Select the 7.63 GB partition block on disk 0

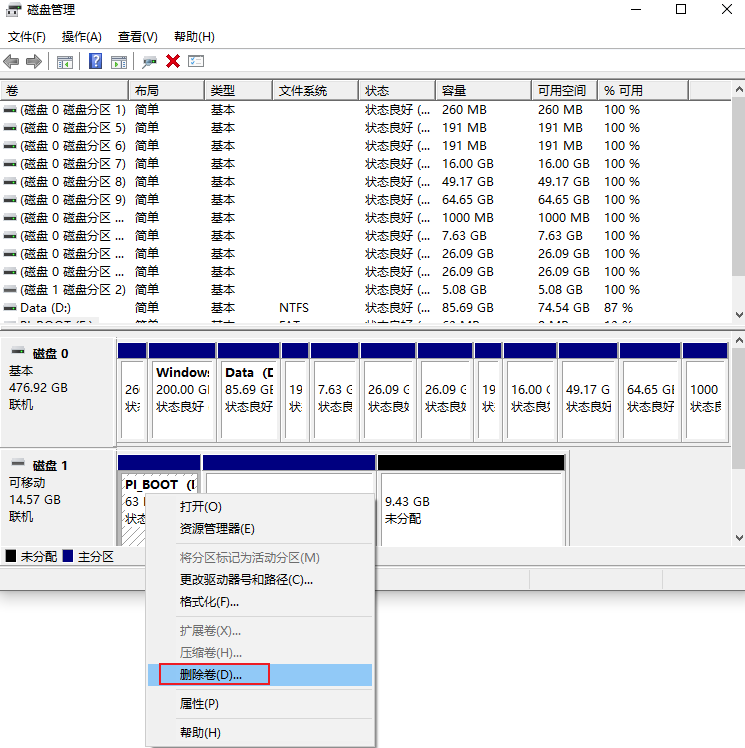coord(334,392)
